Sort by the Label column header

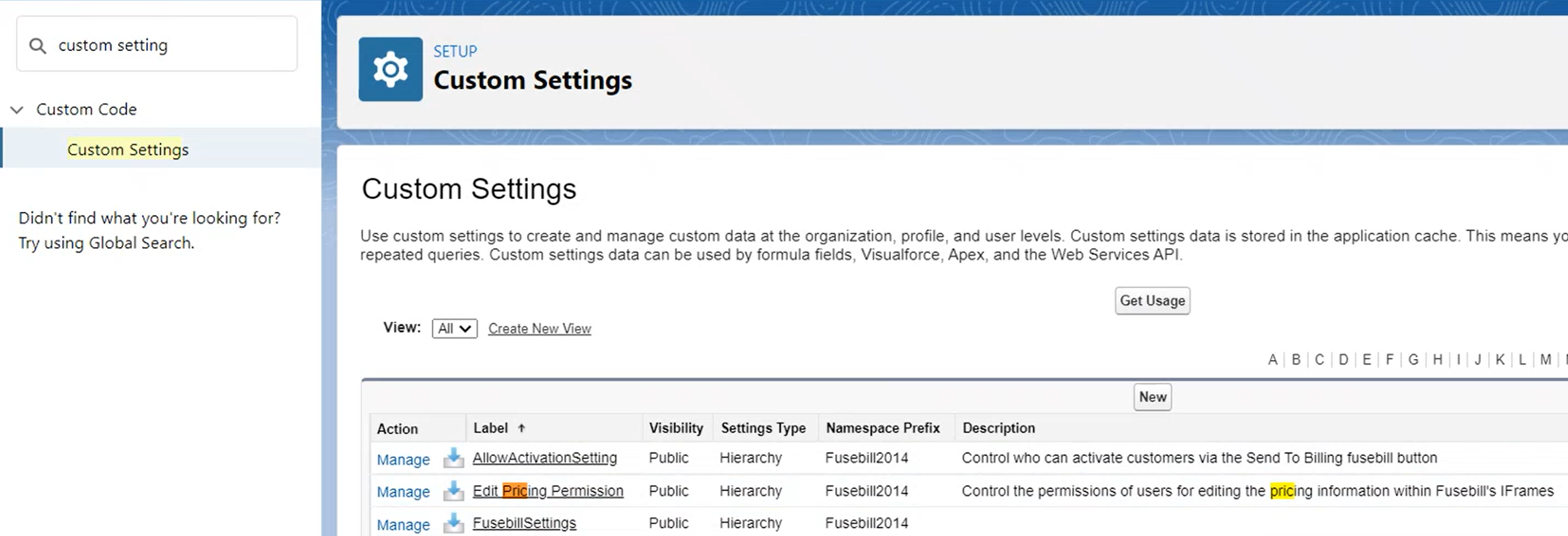pos(490,428)
